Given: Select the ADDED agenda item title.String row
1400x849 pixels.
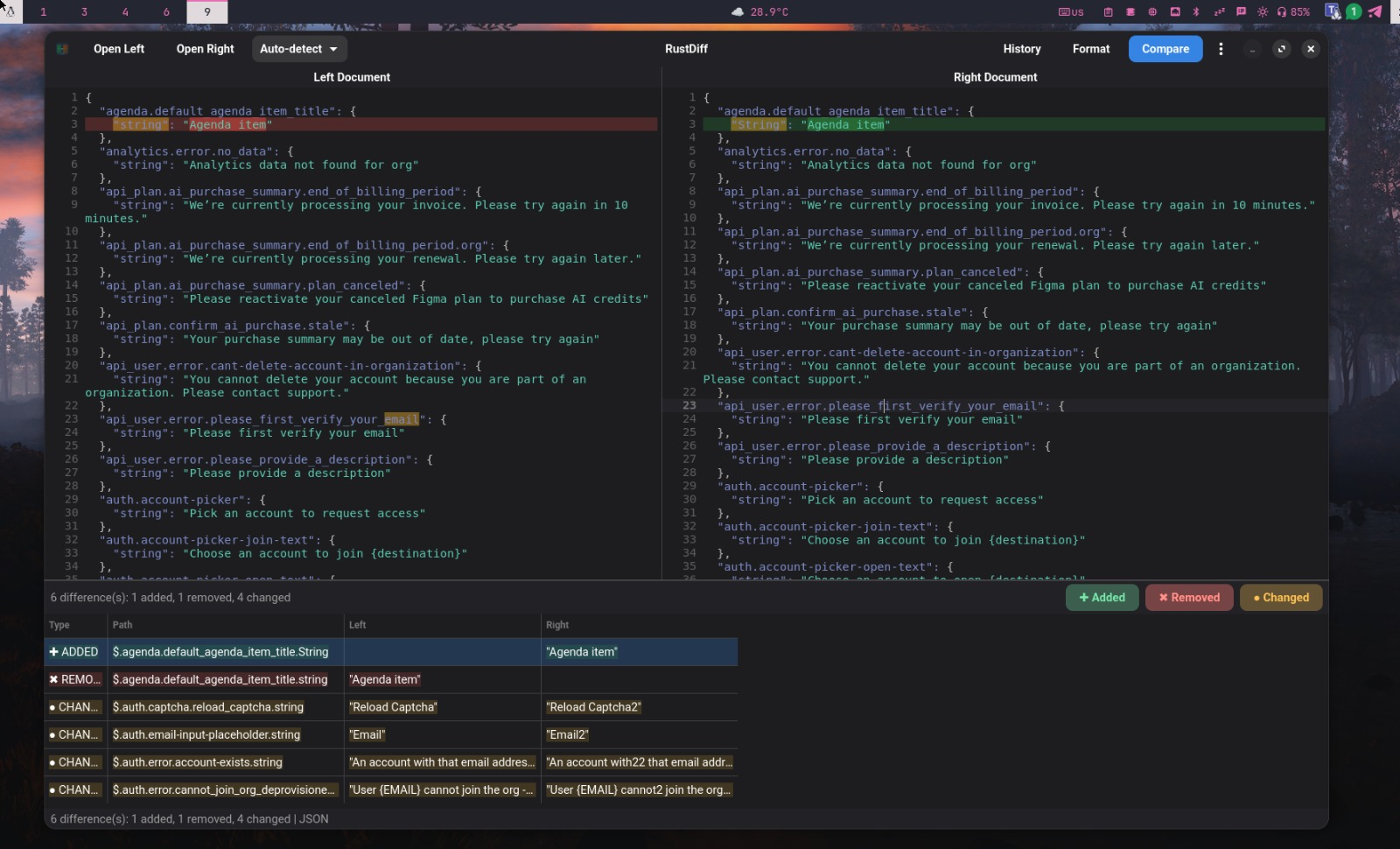Looking at the screenshot, I should click(x=391, y=652).
